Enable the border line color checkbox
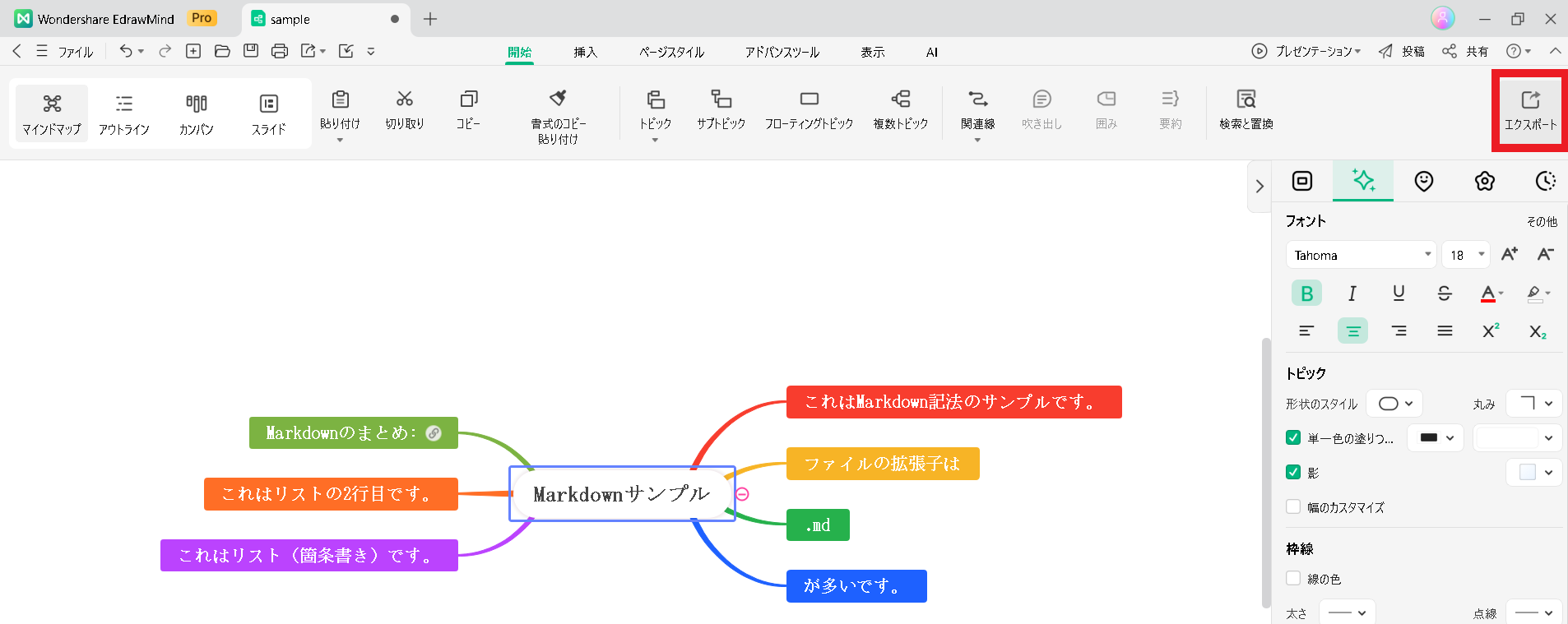The width and height of the screenshot is (1568, 624). [x=1293, y=579]
